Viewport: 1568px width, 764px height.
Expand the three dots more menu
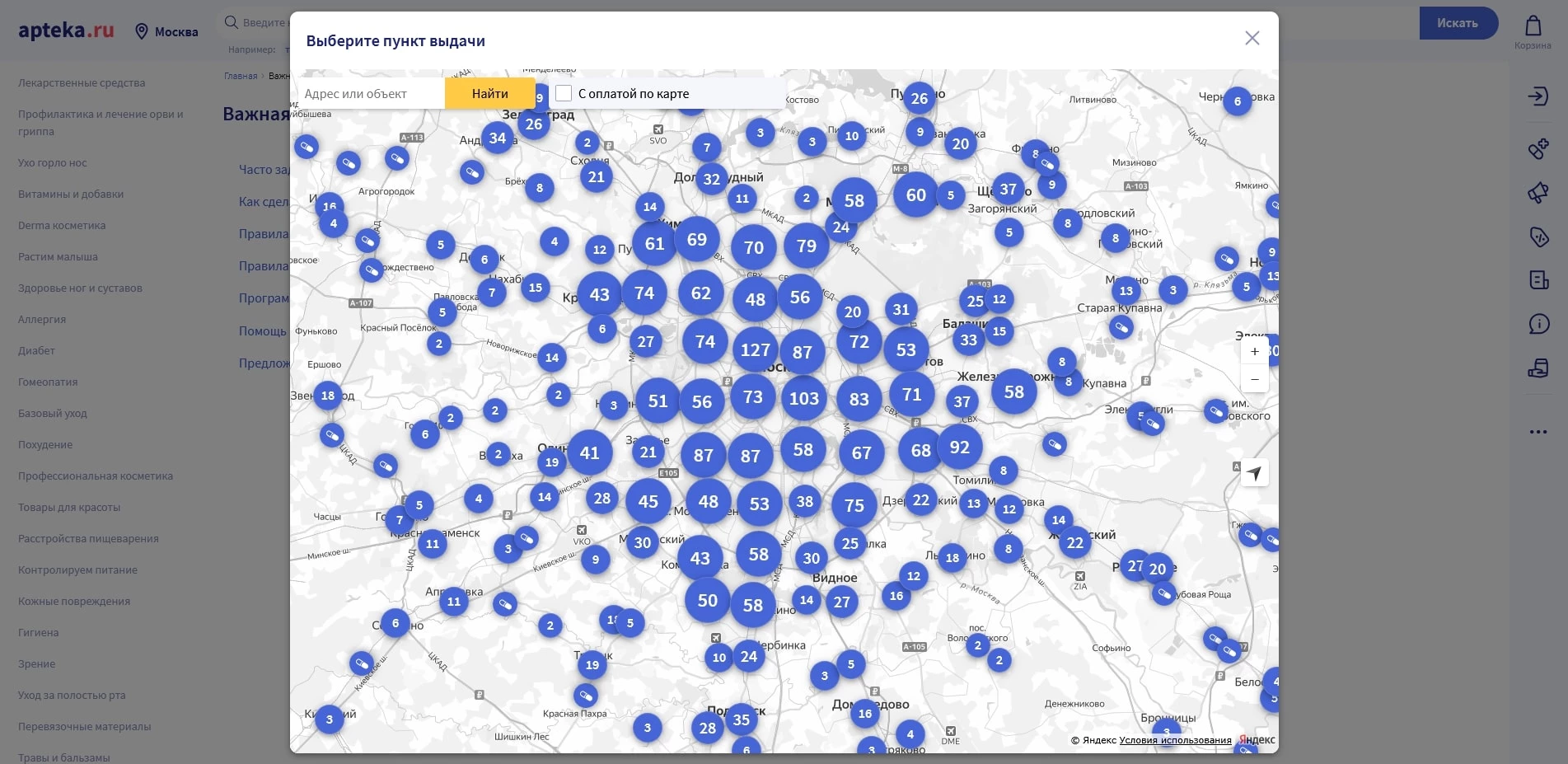[x=1538, y=432]
